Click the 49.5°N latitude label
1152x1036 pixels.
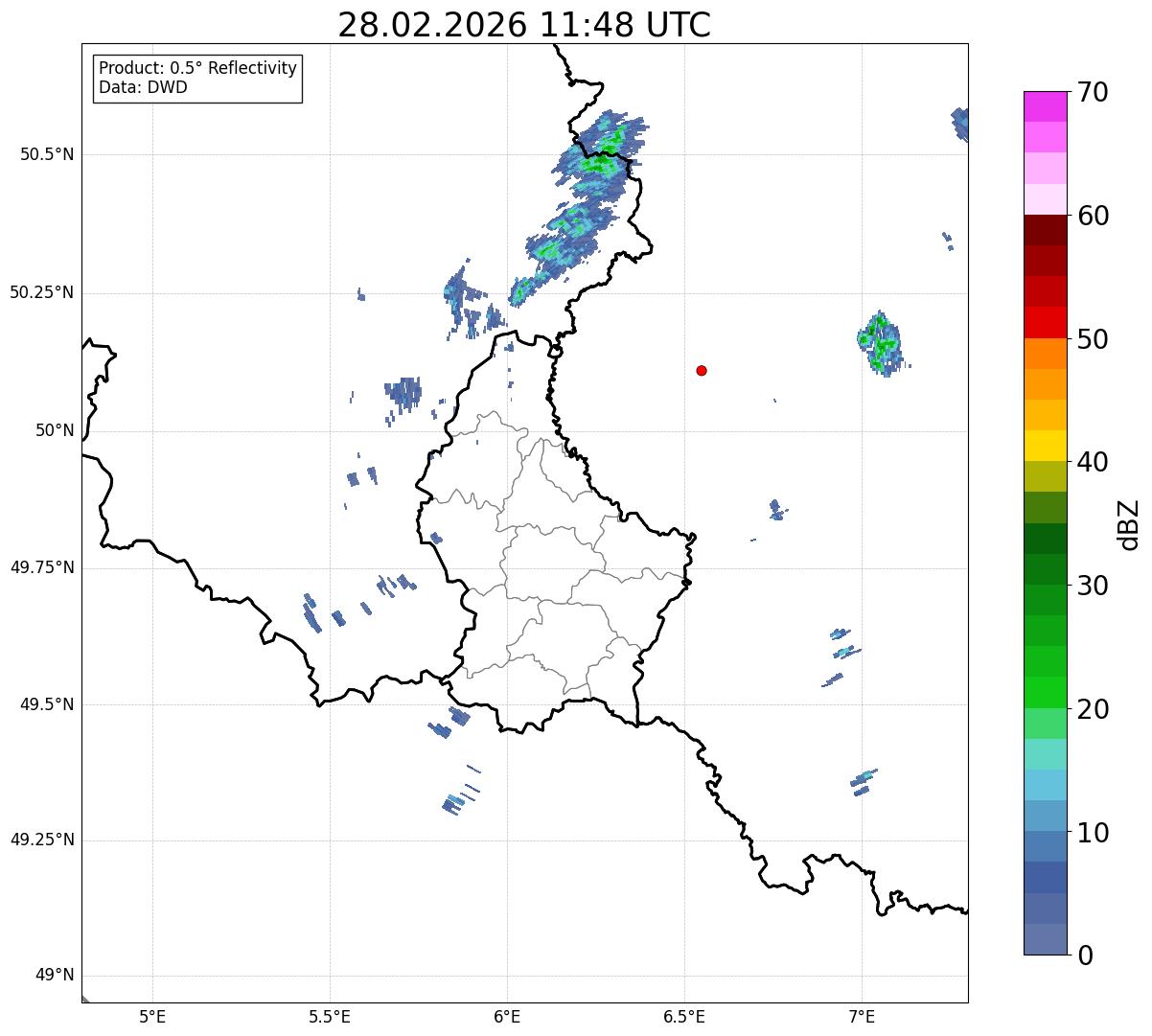point(47,704)
